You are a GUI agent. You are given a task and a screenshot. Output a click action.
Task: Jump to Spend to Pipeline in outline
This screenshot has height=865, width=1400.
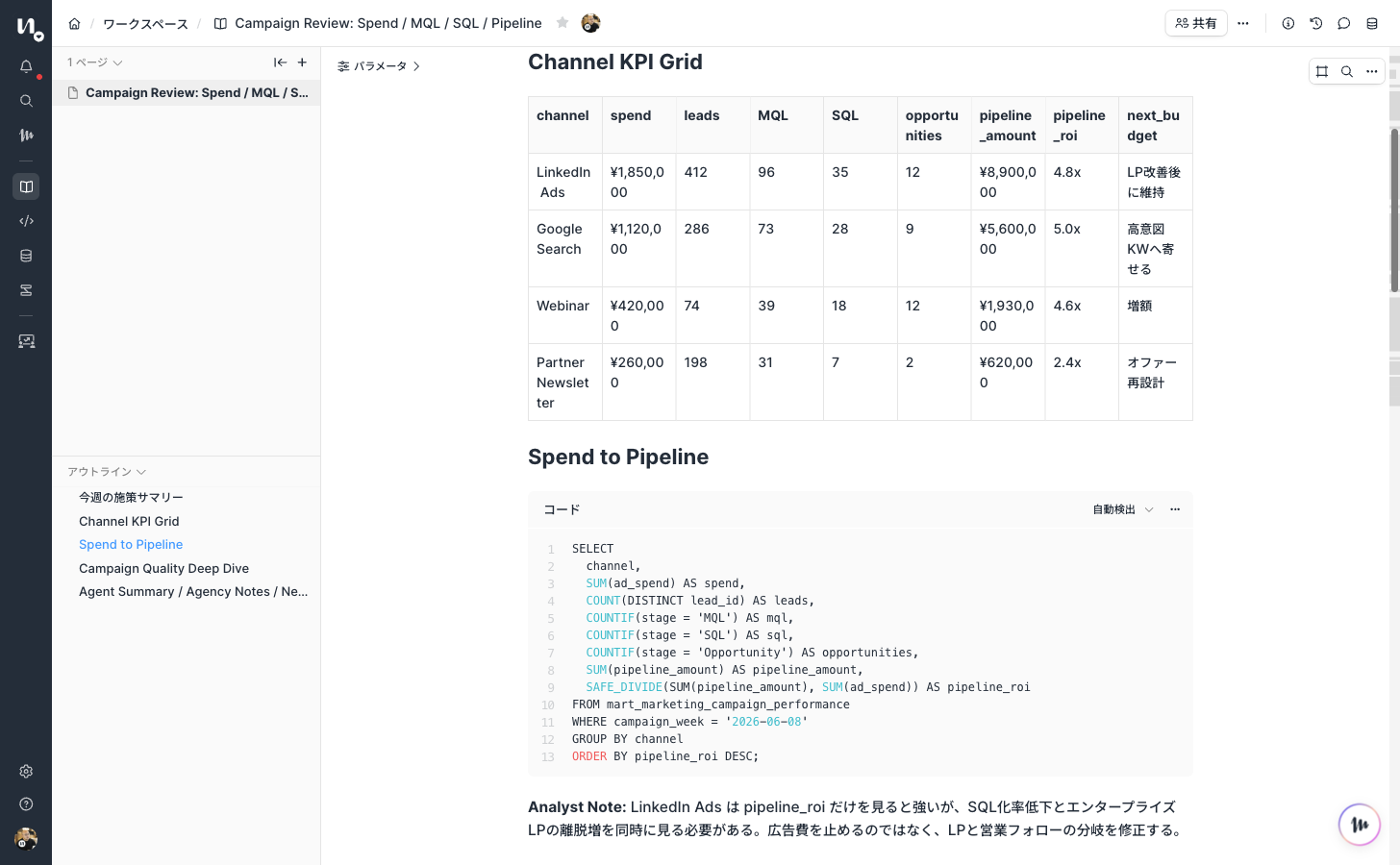[x=131, y=544]
